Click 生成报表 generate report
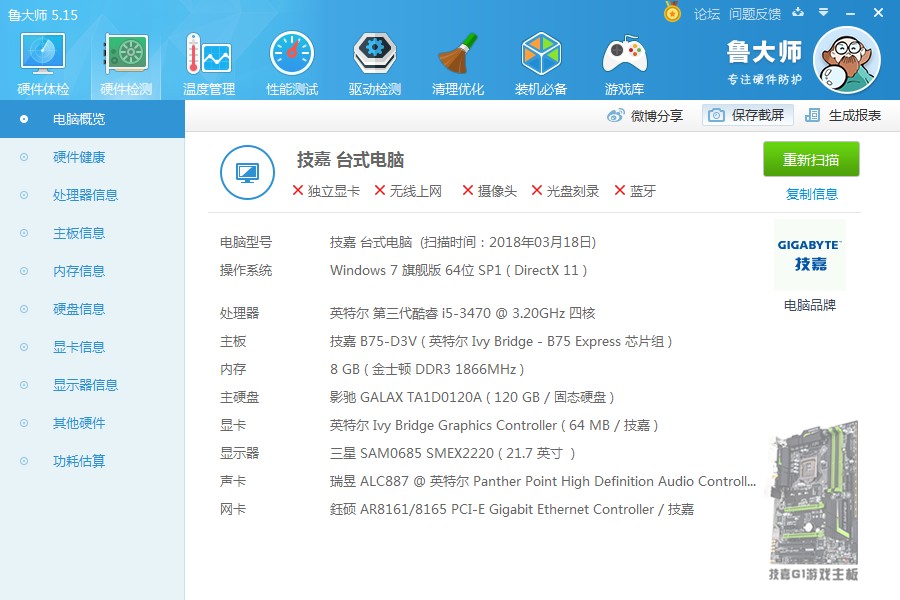 click(843, 115)
